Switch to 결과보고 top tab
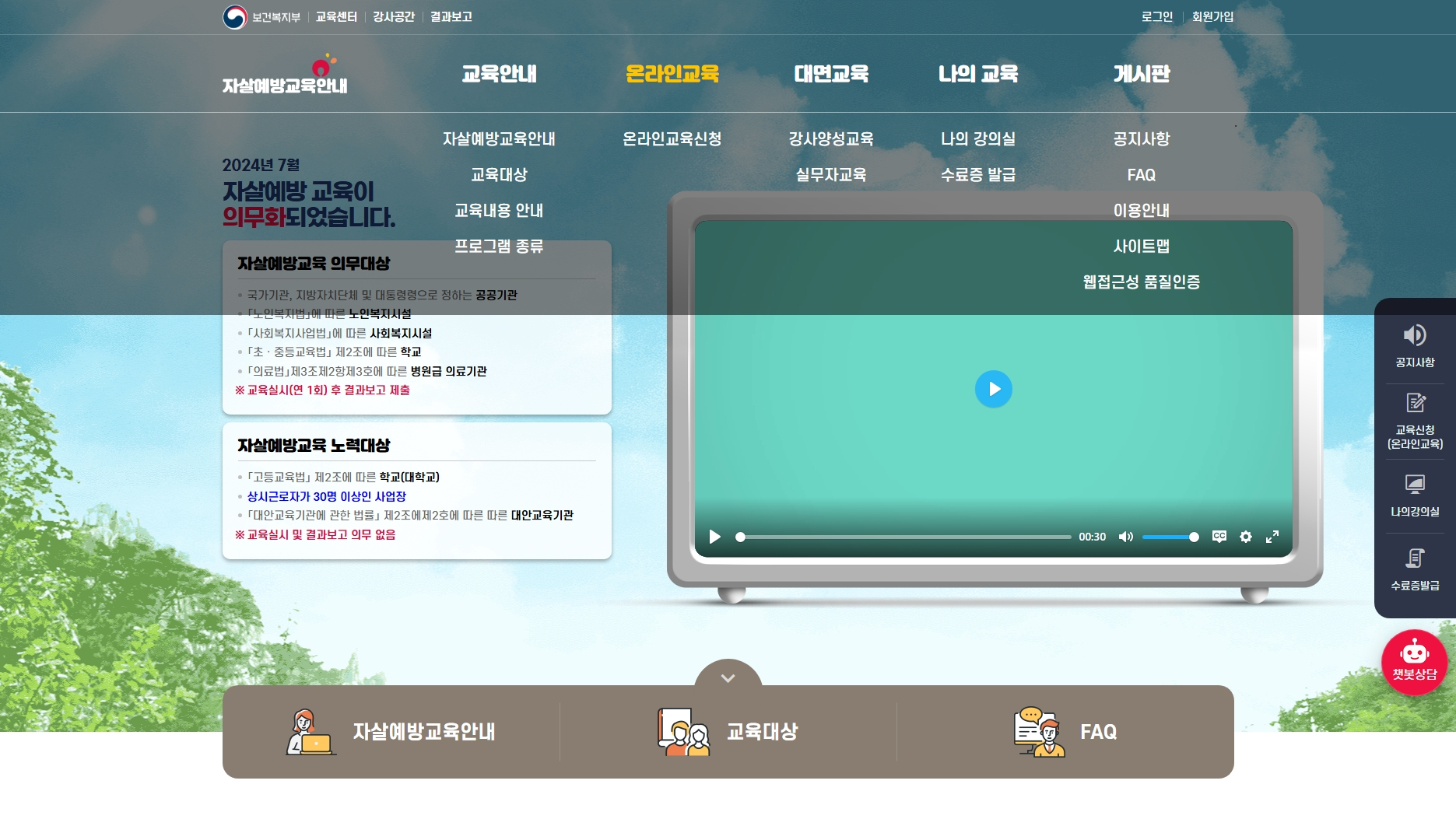This screenshot has width=1456, height=833. [x=451, y=16]
